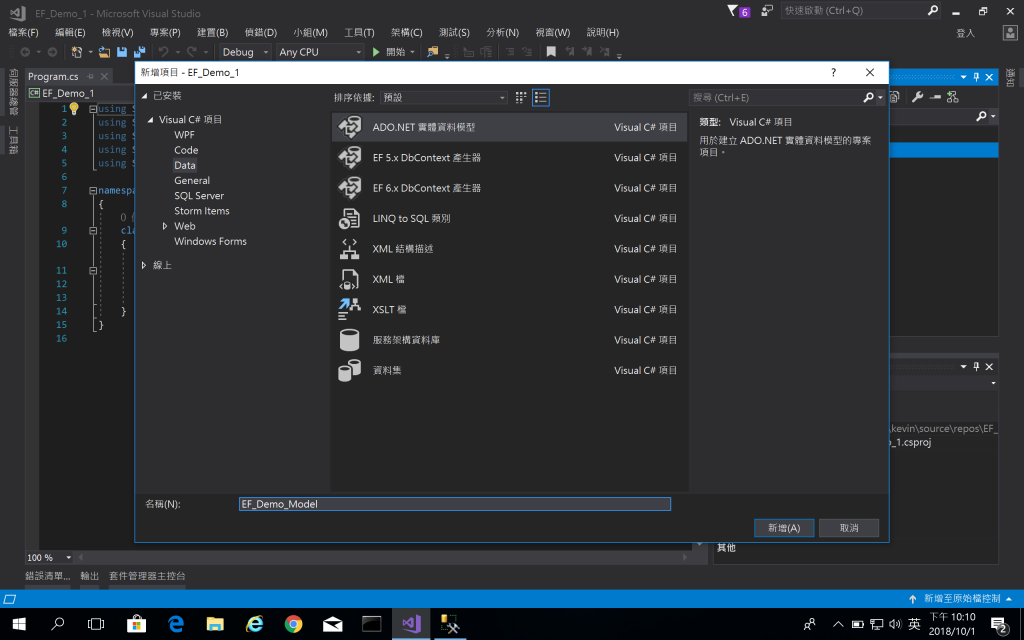This screenshot has width=1024, height=640.
Task: Collapse the Visual C# 項目 node
Action: point(151,120)
